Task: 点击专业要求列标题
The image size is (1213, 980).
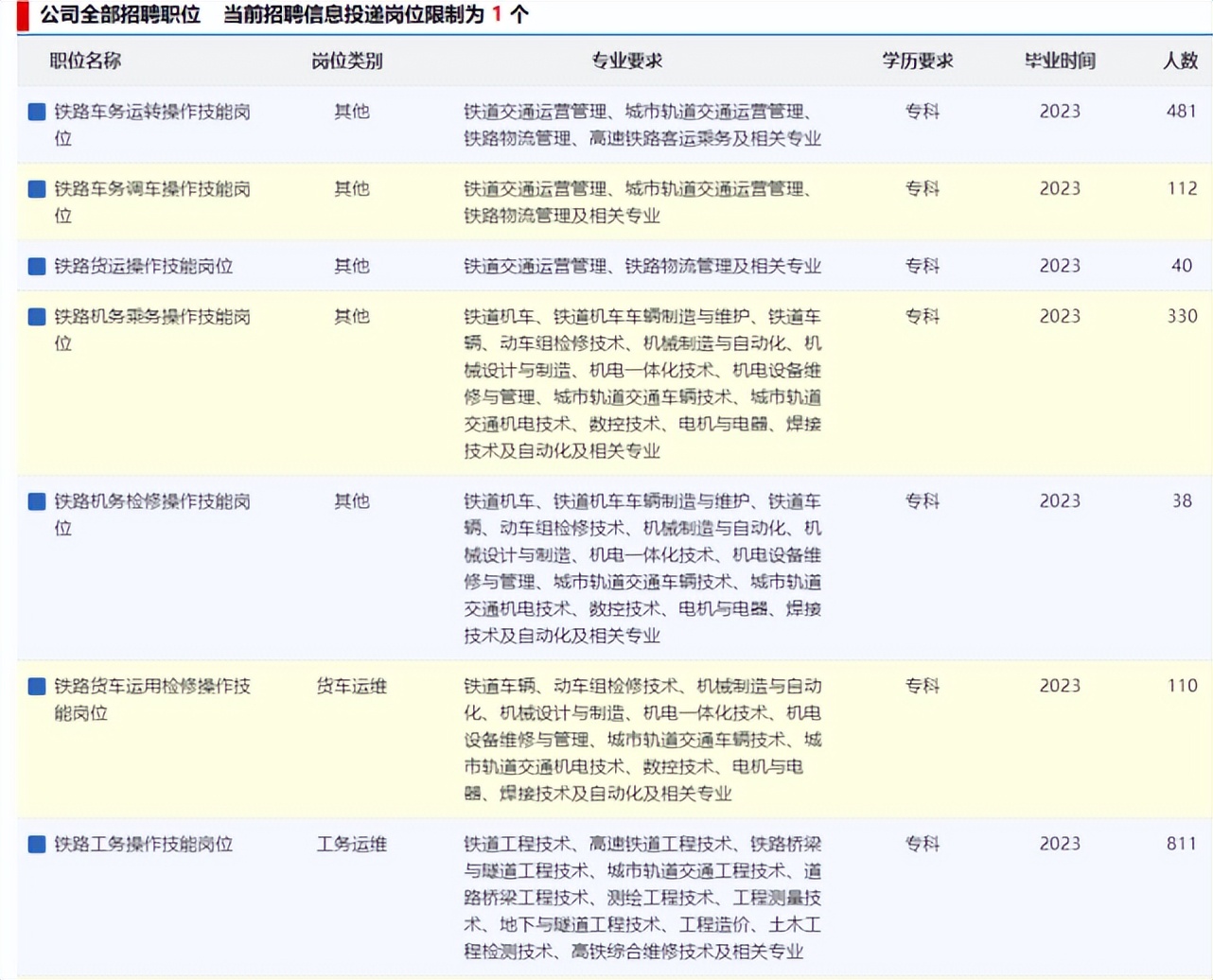Action: tap(629, 61)
